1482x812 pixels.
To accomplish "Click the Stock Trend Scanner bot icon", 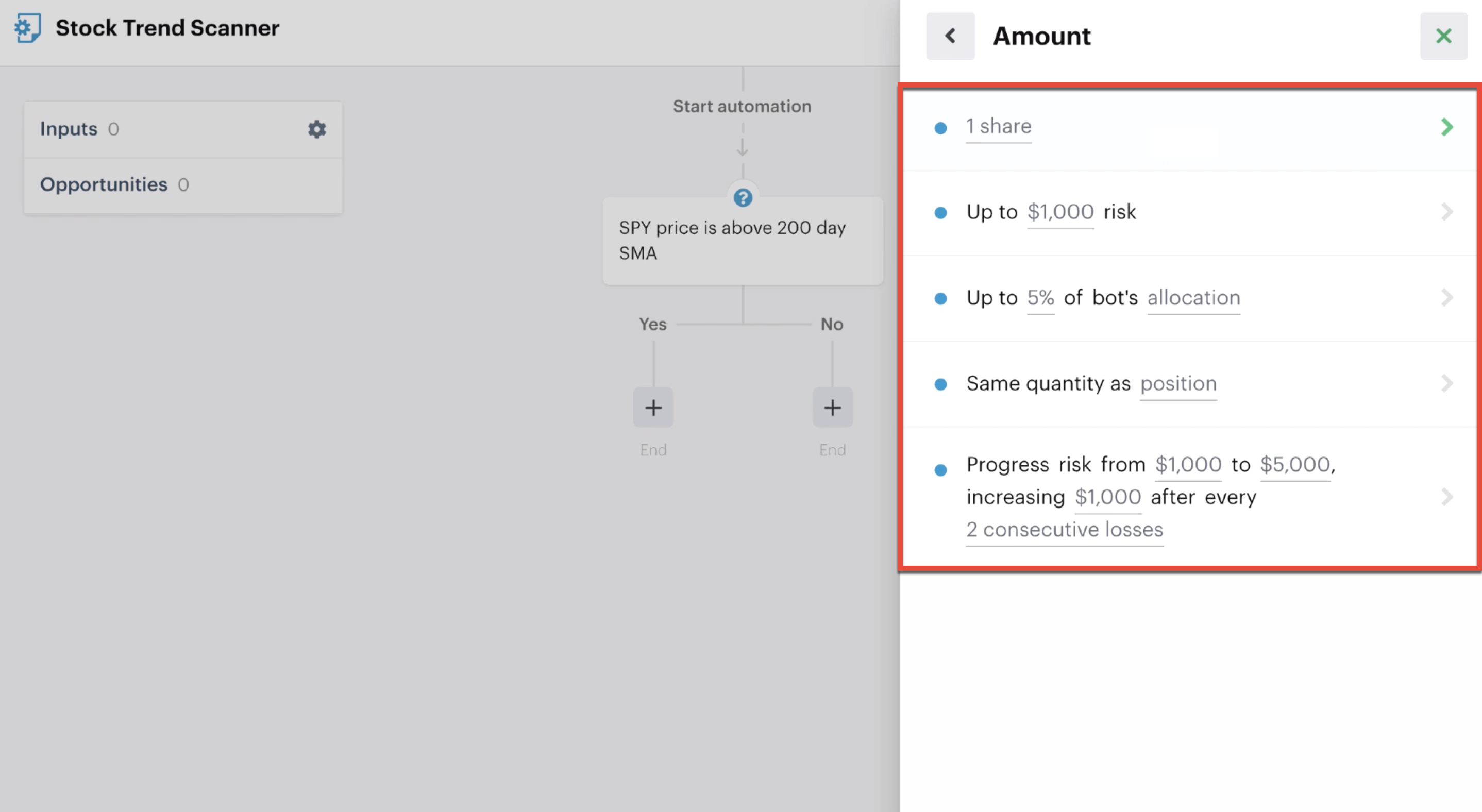I will (x=28, y=28).
